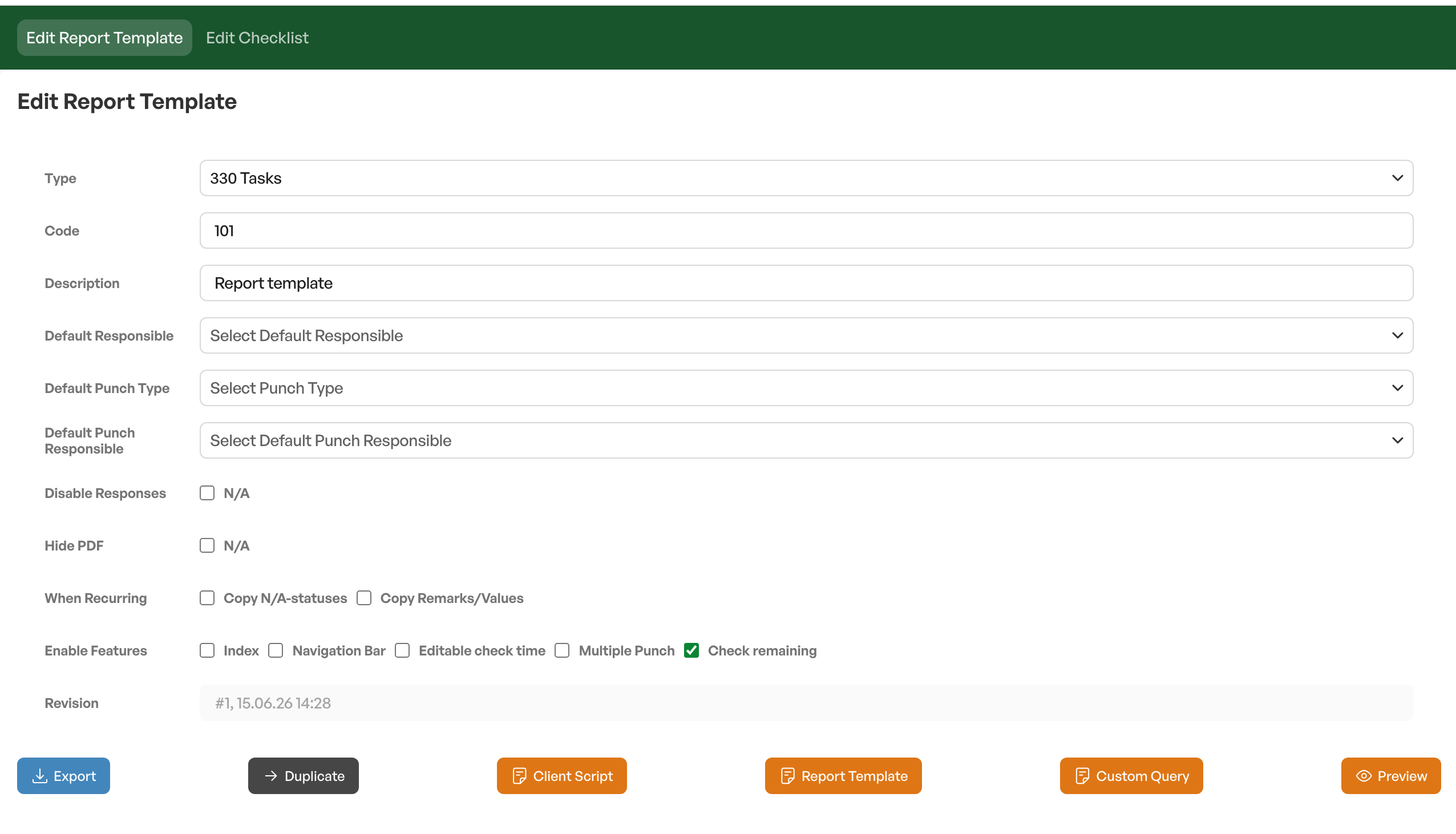Click the Multiple Punch label text
The image size is (1456, 834).
[626, 651]
